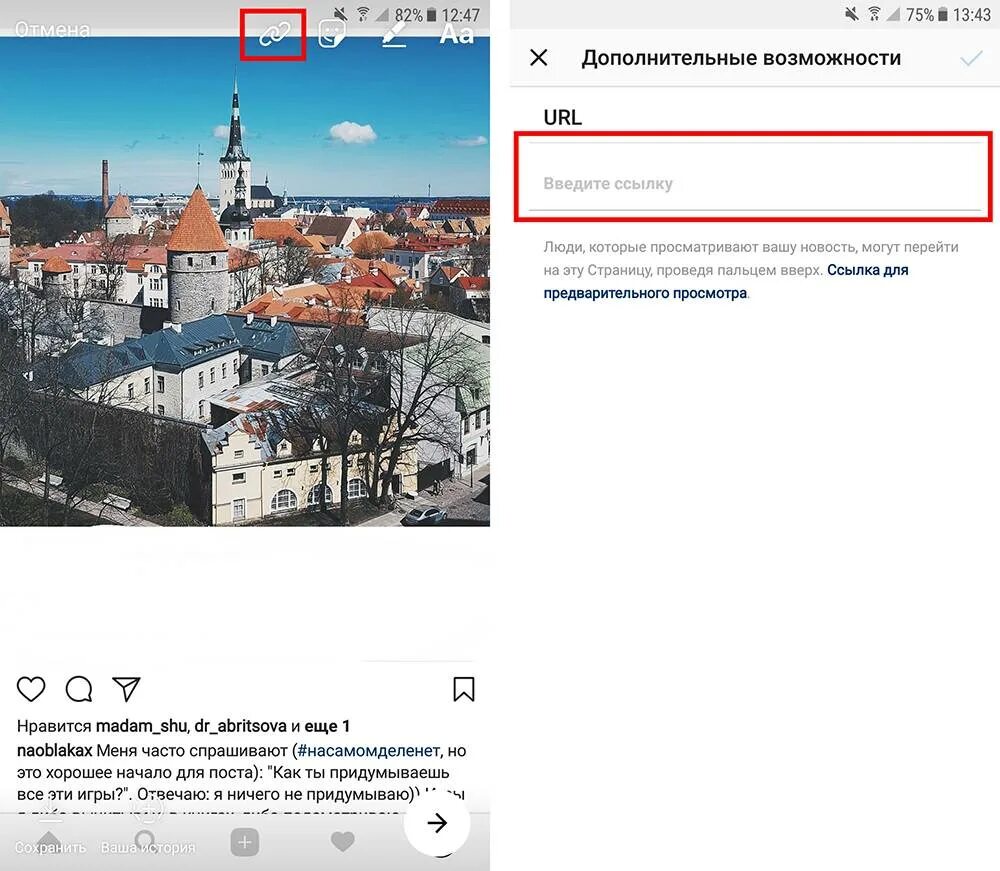The image size is (1000, 871).
Task: Open Ссылка для предварительного просмотра link
Action: [x=726, y=281]
